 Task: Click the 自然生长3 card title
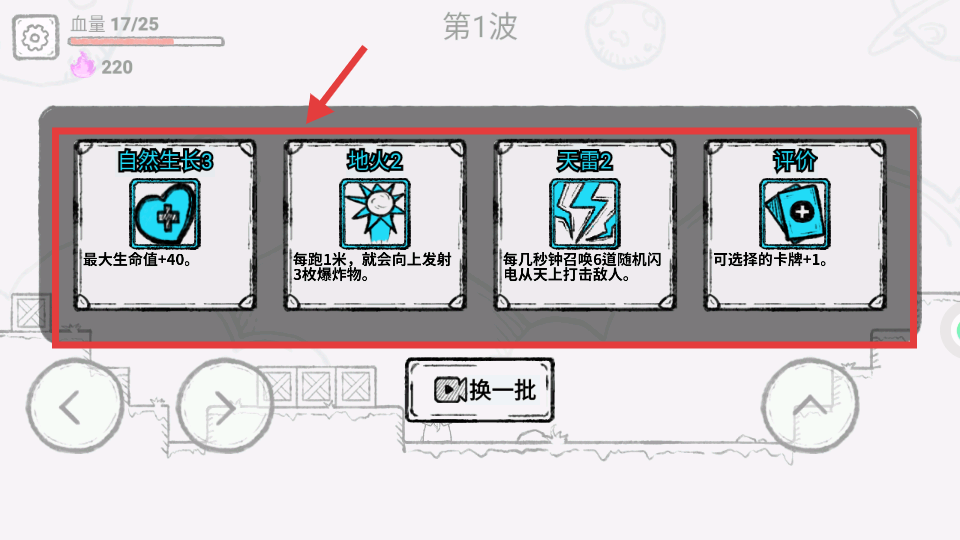coord(165,161)
